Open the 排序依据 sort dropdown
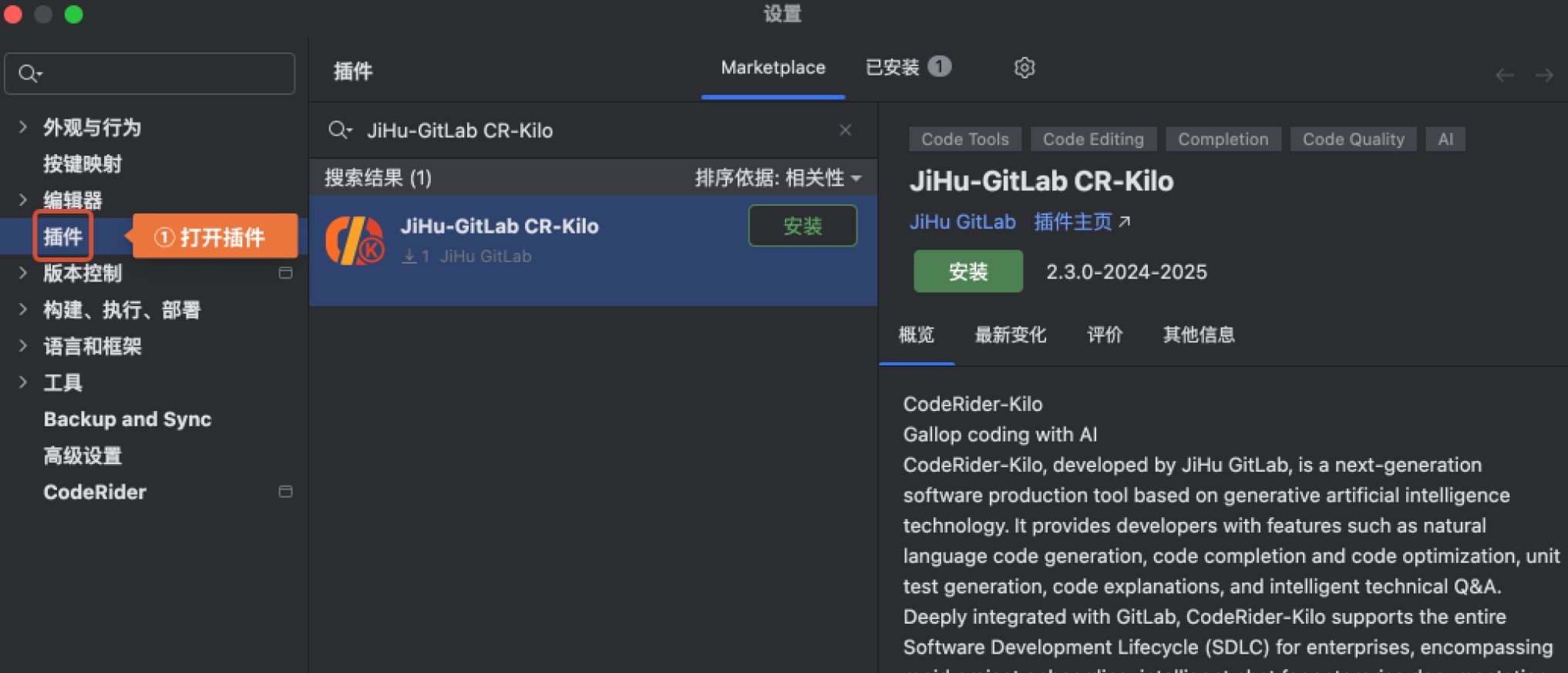1568x673 pixels. tap(778, 178)
